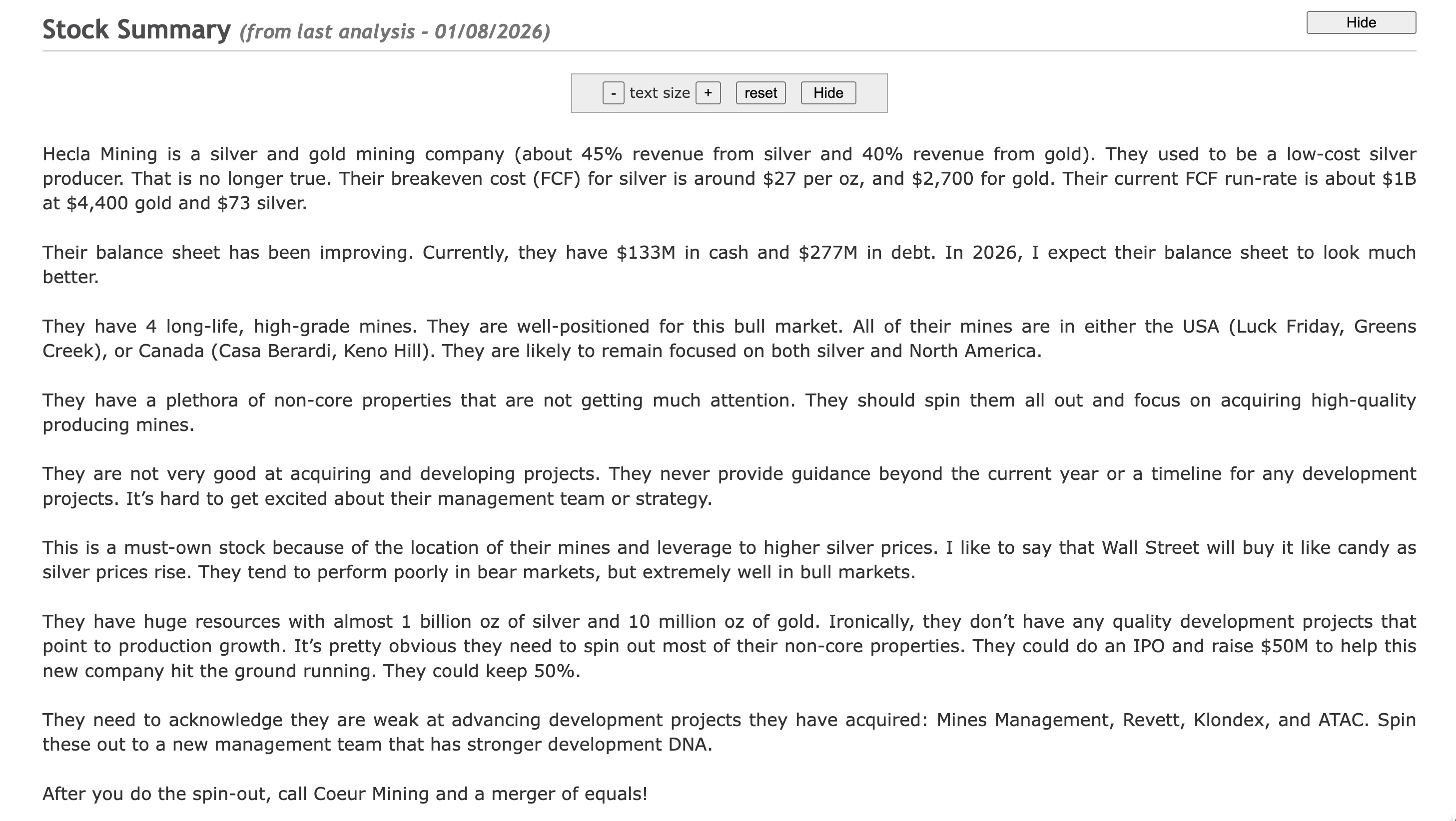Click the paragraph about 4 long-life mines
This screenshot has height=821, width=1456.
pos(728,339)
